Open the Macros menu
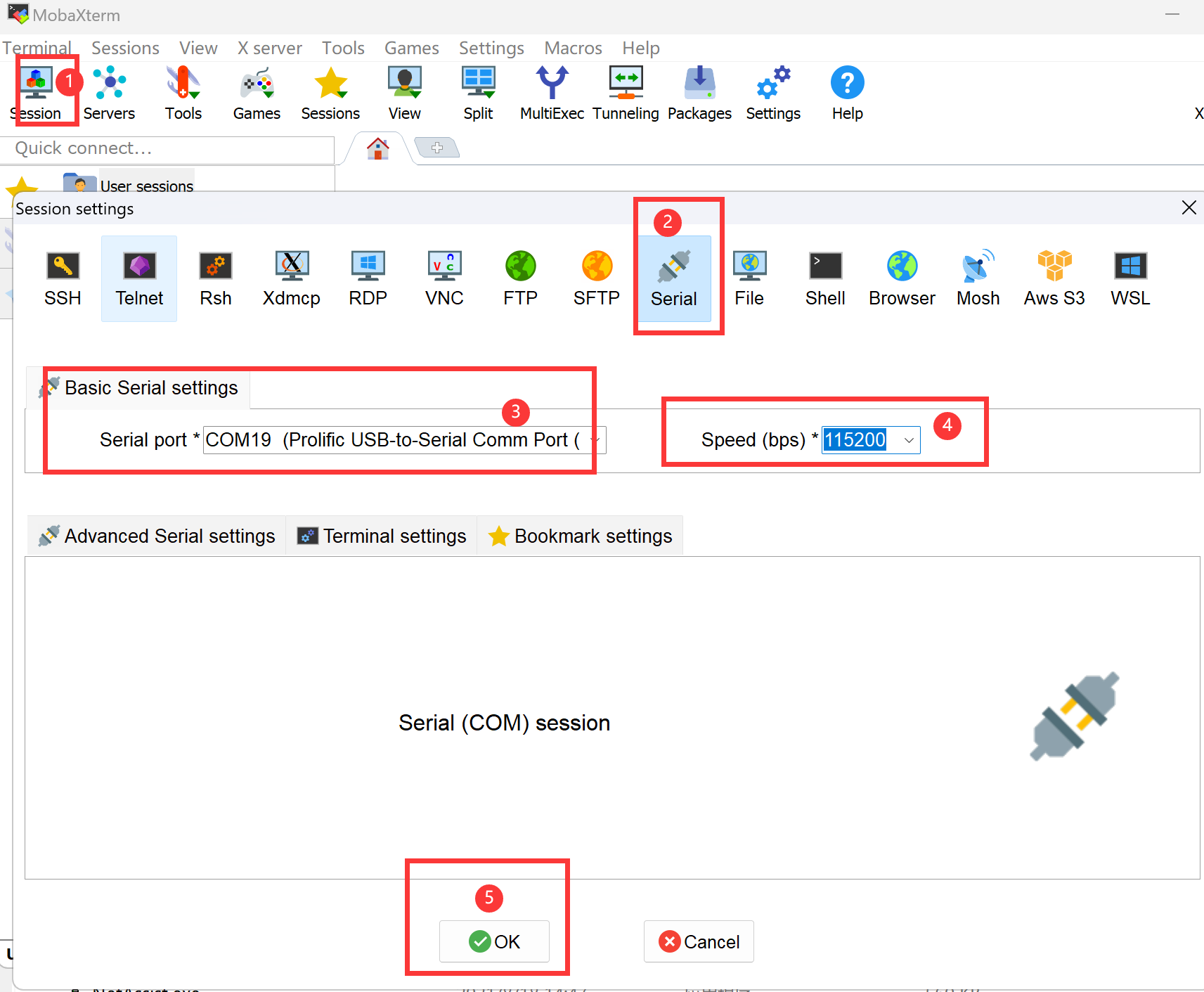 point(573,48)
